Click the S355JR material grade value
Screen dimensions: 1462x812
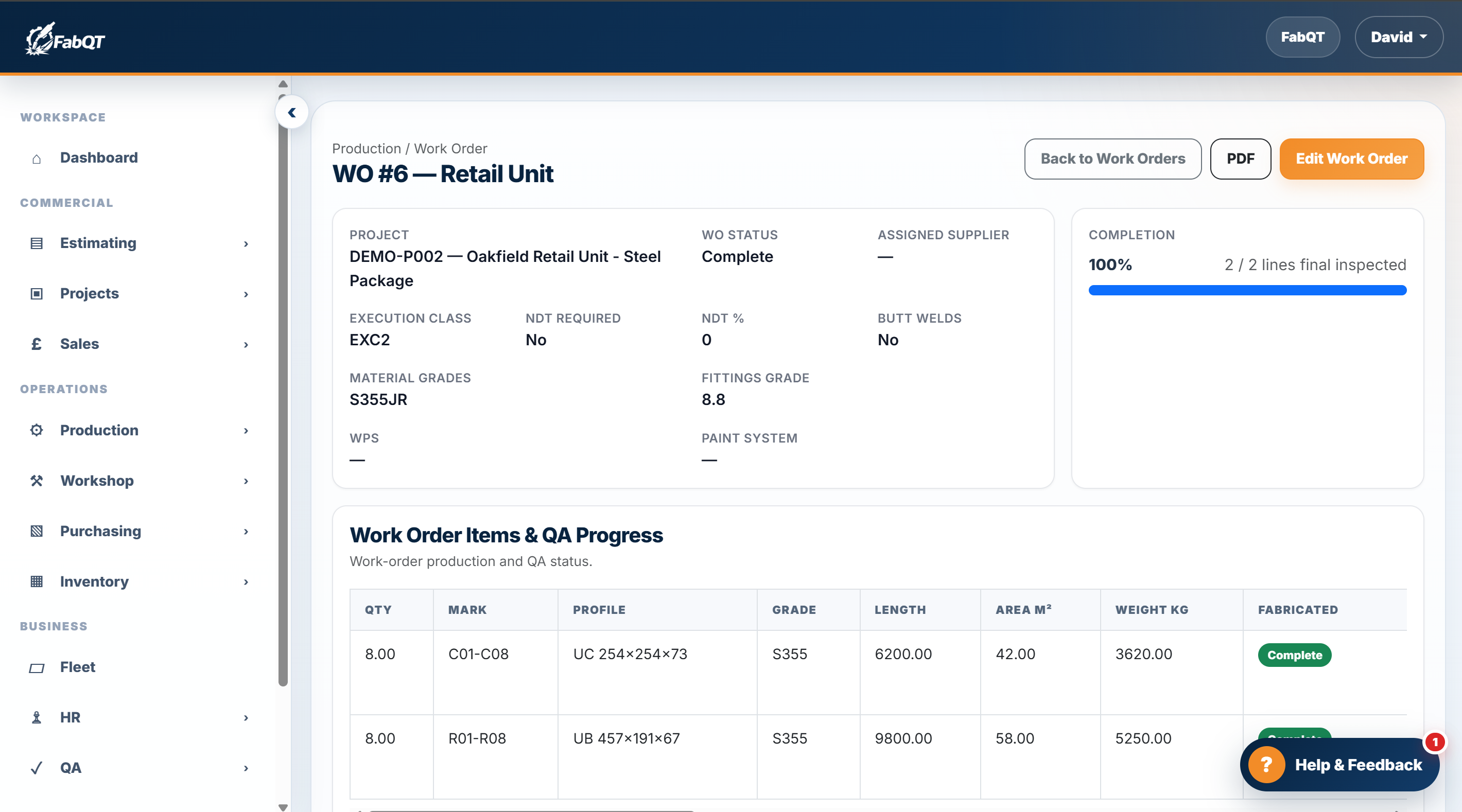click(378, 400)
